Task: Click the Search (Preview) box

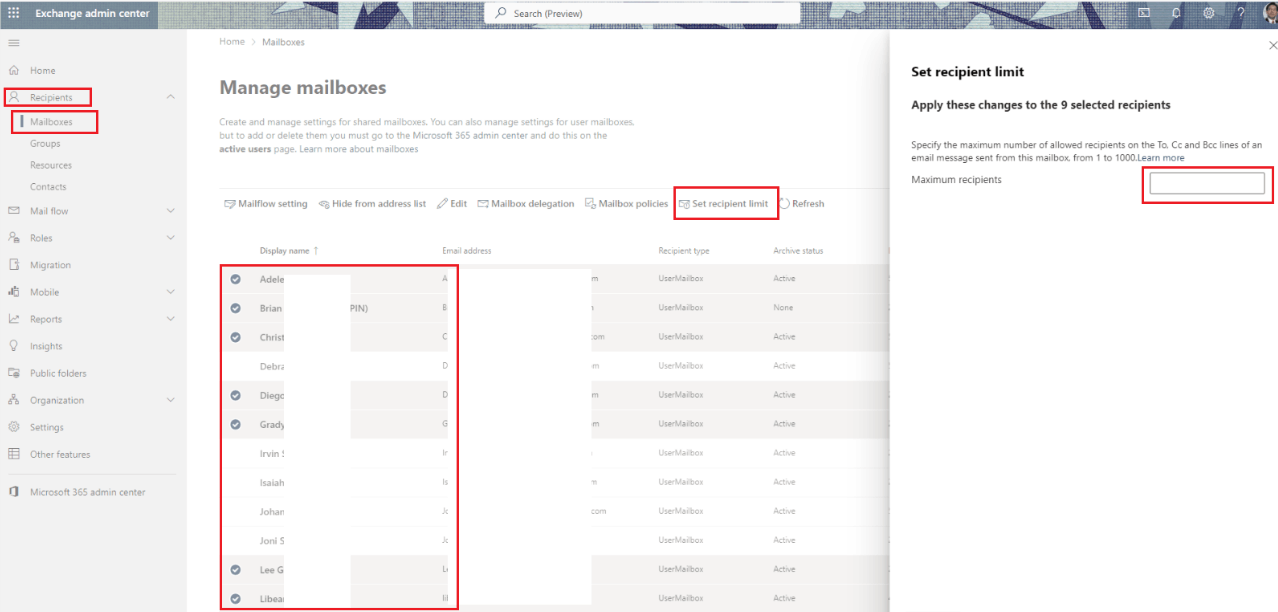Action: click(x=642, y=13)
